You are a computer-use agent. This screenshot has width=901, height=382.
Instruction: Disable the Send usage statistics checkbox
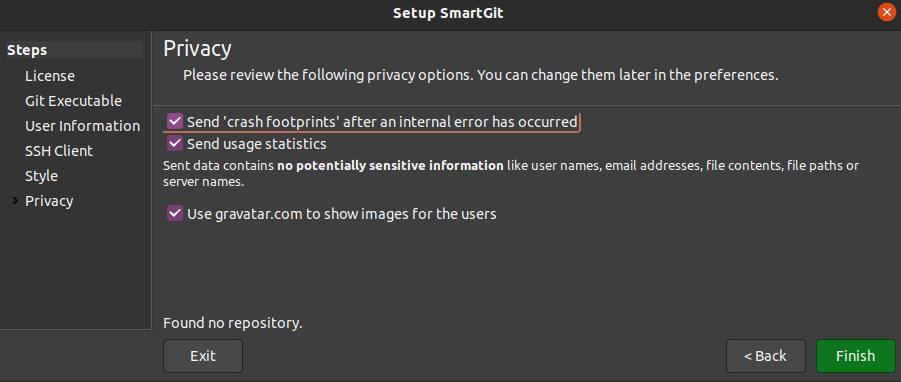(175, 143)
